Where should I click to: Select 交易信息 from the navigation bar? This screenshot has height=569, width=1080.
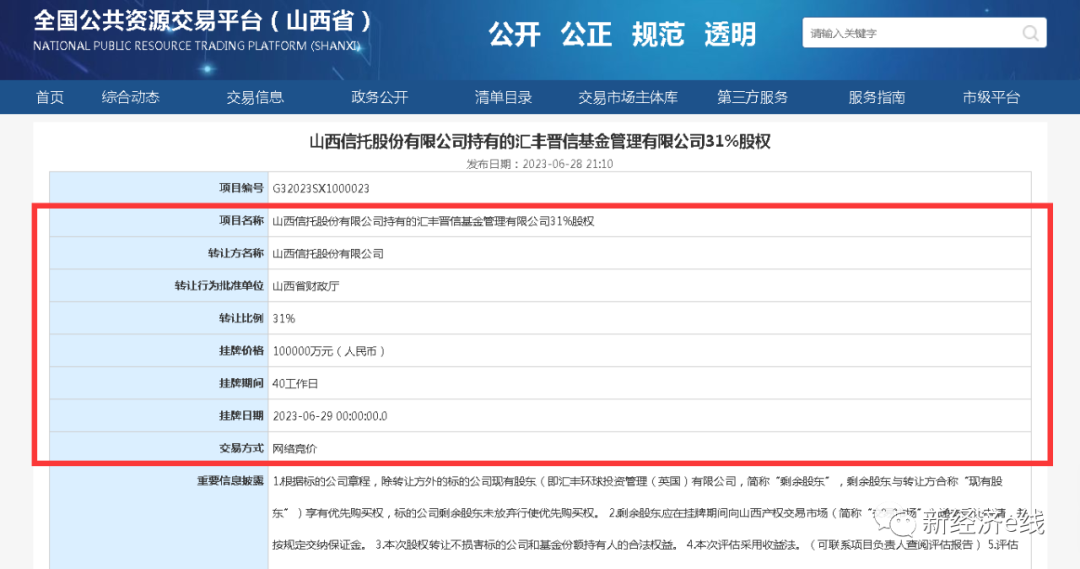coord(255,97)
